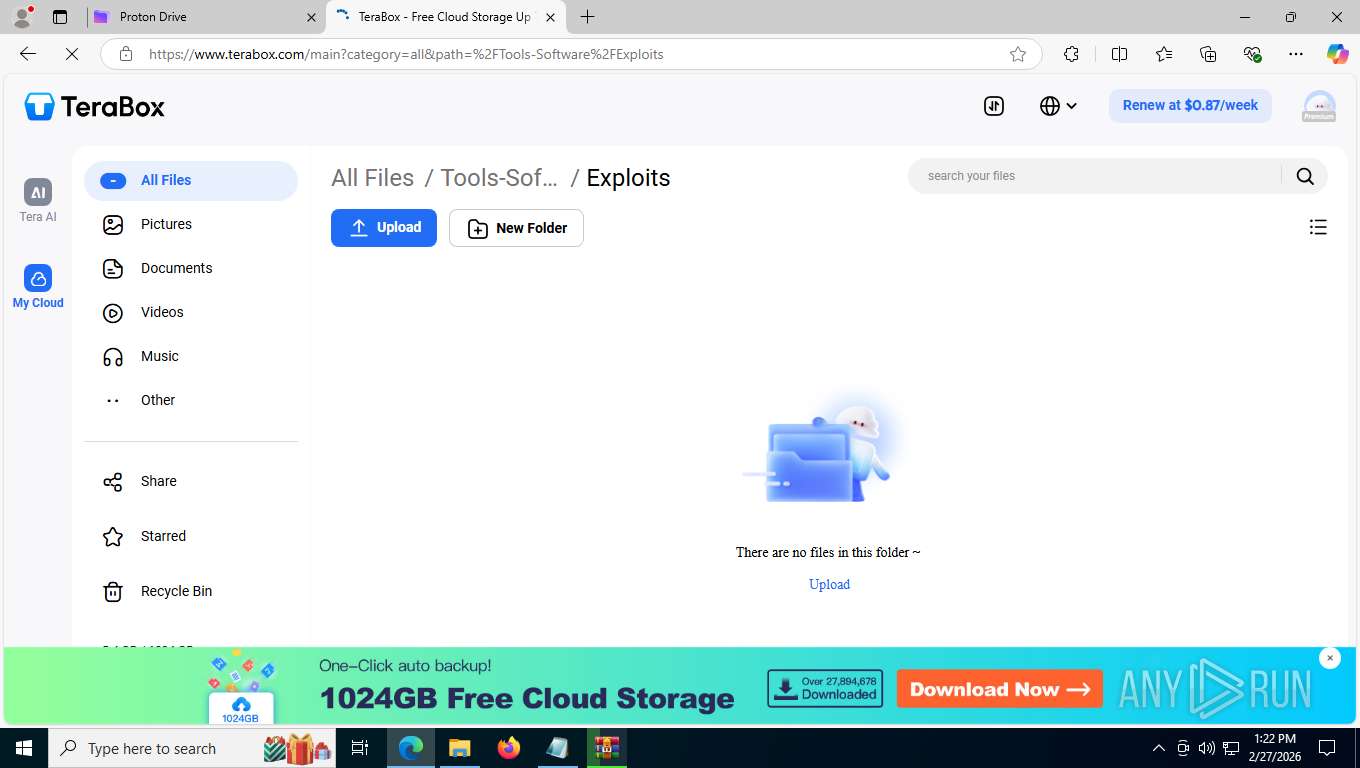Viewport: 1360px width, 768px height.
Task: Click the taskbar search box
Action: 193,748
